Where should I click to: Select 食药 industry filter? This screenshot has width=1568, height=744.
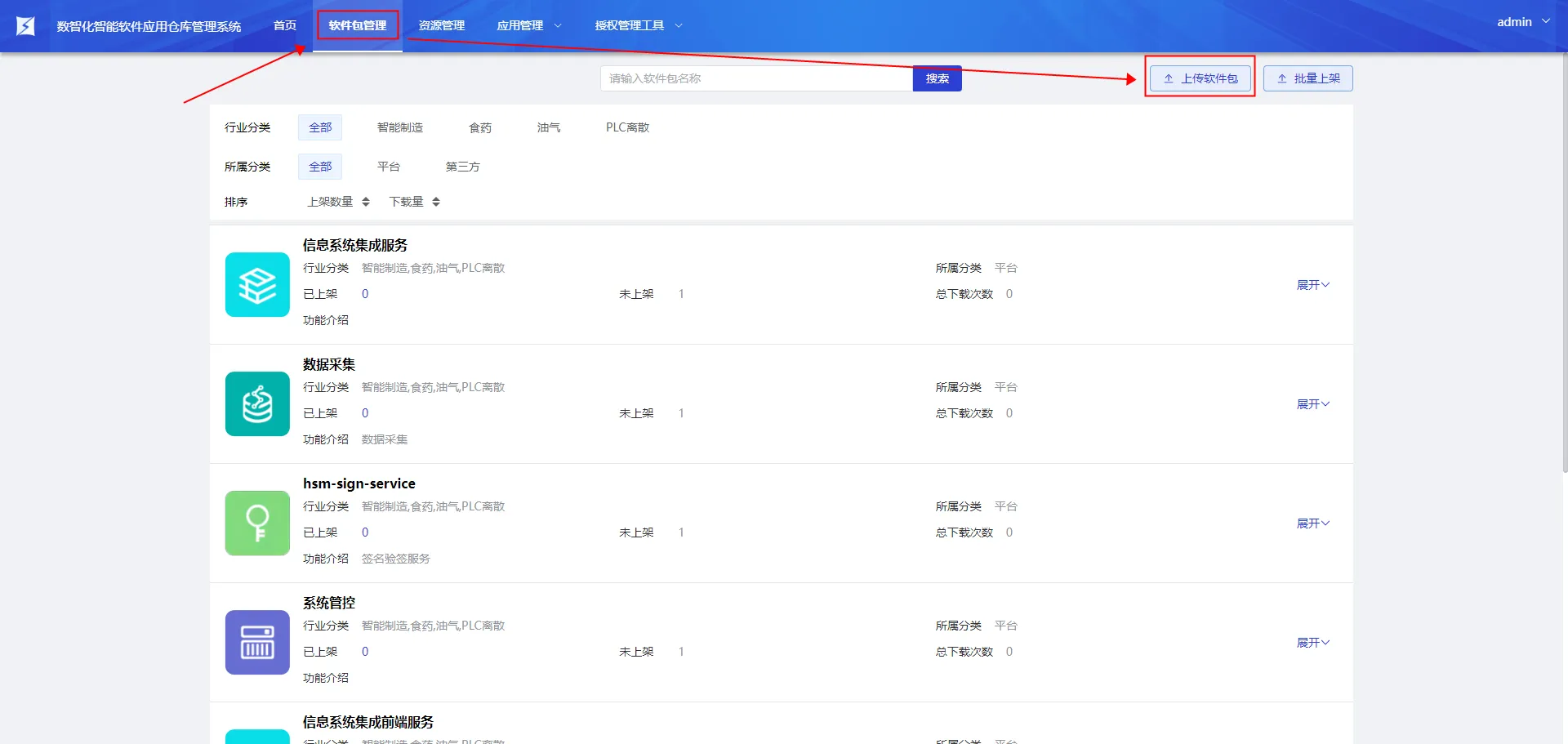coord(480,127)
